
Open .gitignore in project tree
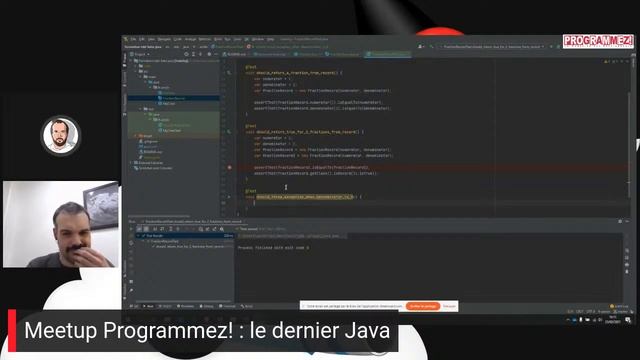coord(149,141)
